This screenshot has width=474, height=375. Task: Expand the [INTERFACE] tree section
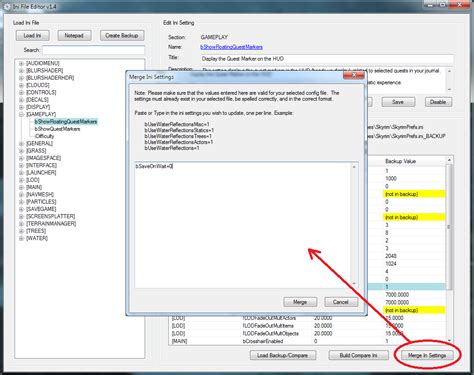point(21,165)
